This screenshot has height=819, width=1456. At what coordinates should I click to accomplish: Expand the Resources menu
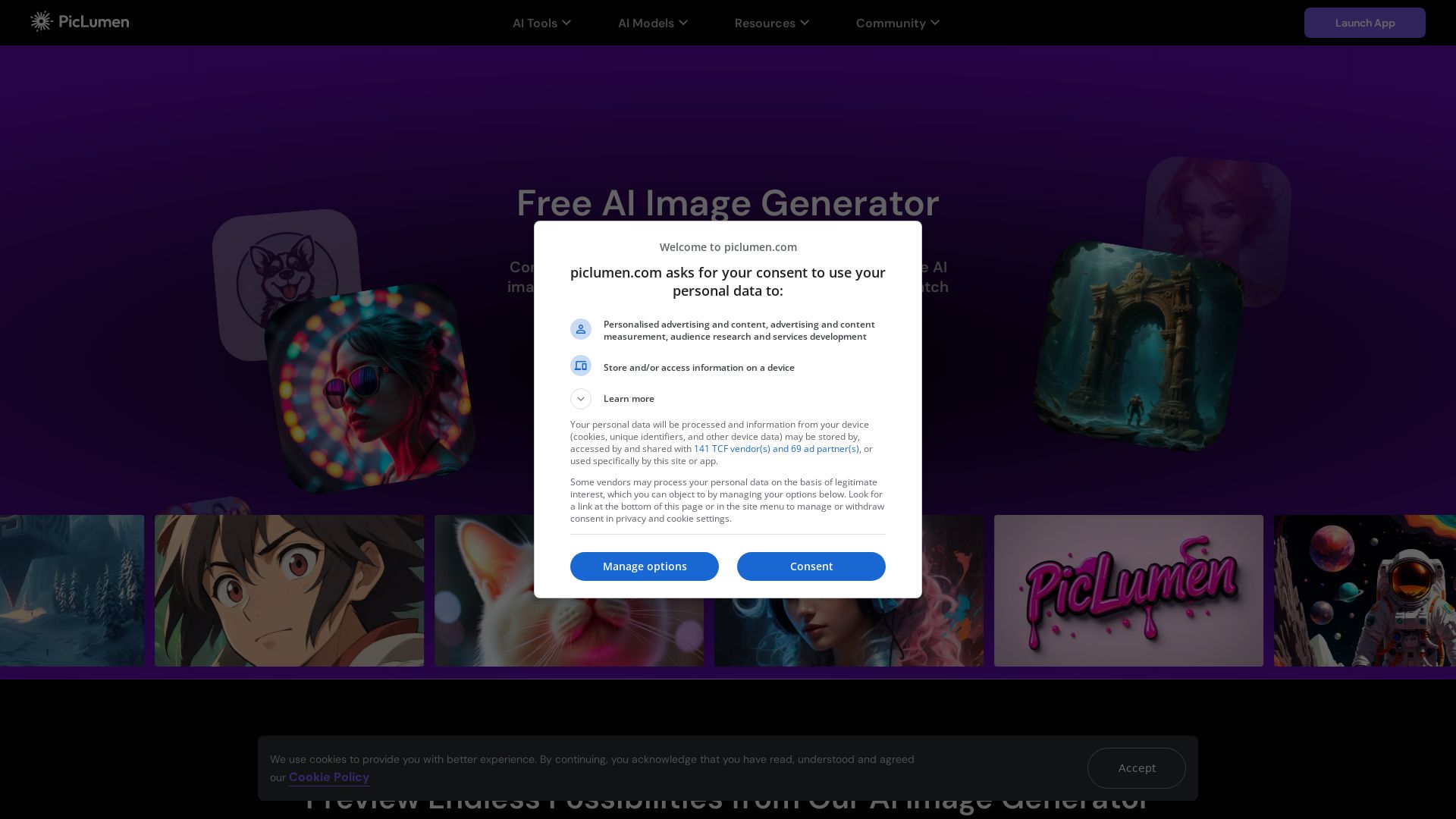[771, 23]
